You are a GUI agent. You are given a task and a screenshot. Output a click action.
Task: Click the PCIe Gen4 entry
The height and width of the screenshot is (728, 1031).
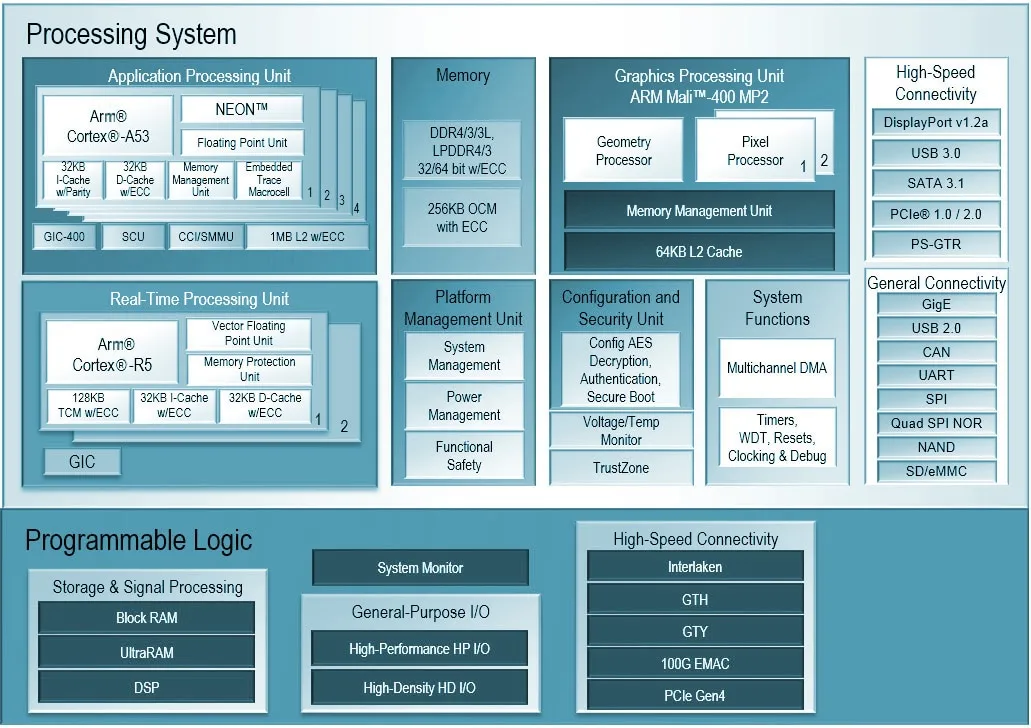point(695,694)
